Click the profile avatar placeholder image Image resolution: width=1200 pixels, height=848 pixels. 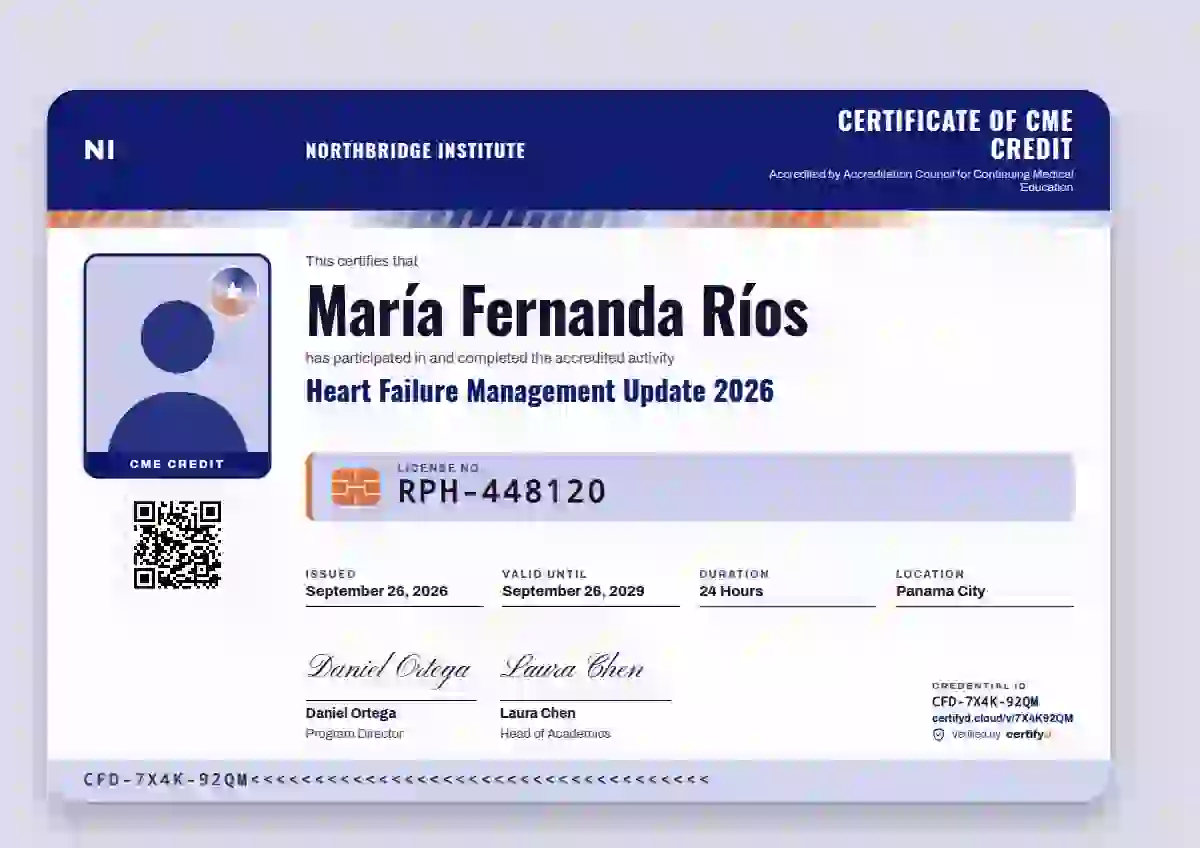pos(177,365)
